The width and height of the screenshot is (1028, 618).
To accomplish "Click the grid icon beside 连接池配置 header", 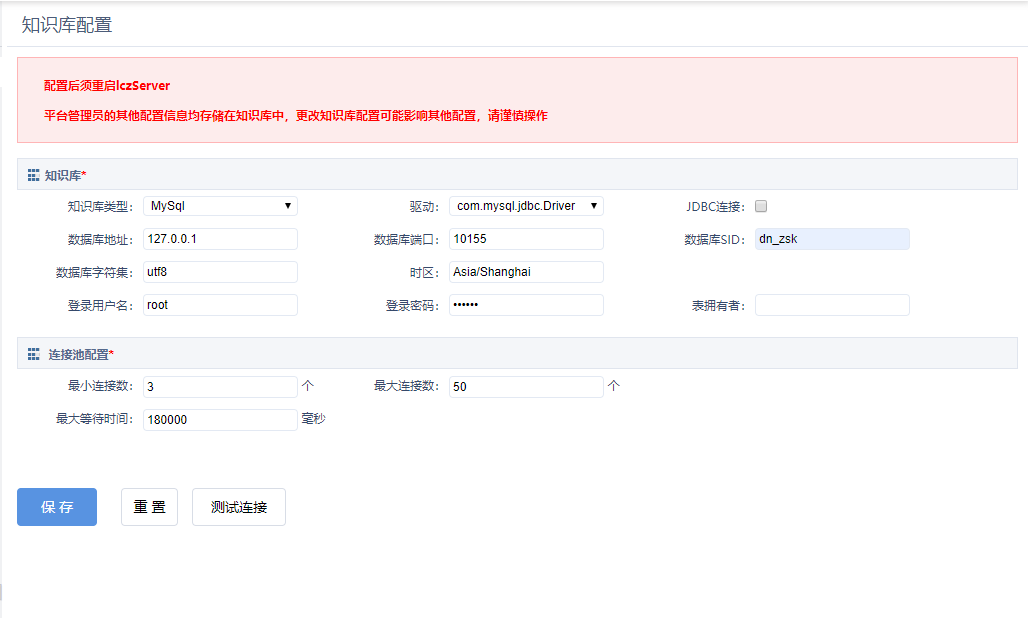I will coord(33,354).
